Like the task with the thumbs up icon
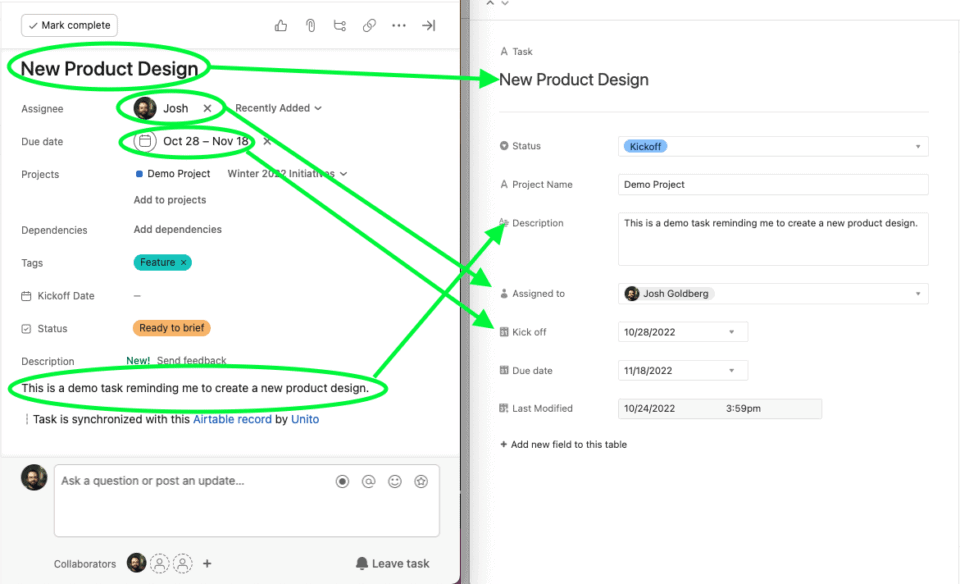Image resolution: width=960 pixels, height=584 pixels. tap(280, 25)
